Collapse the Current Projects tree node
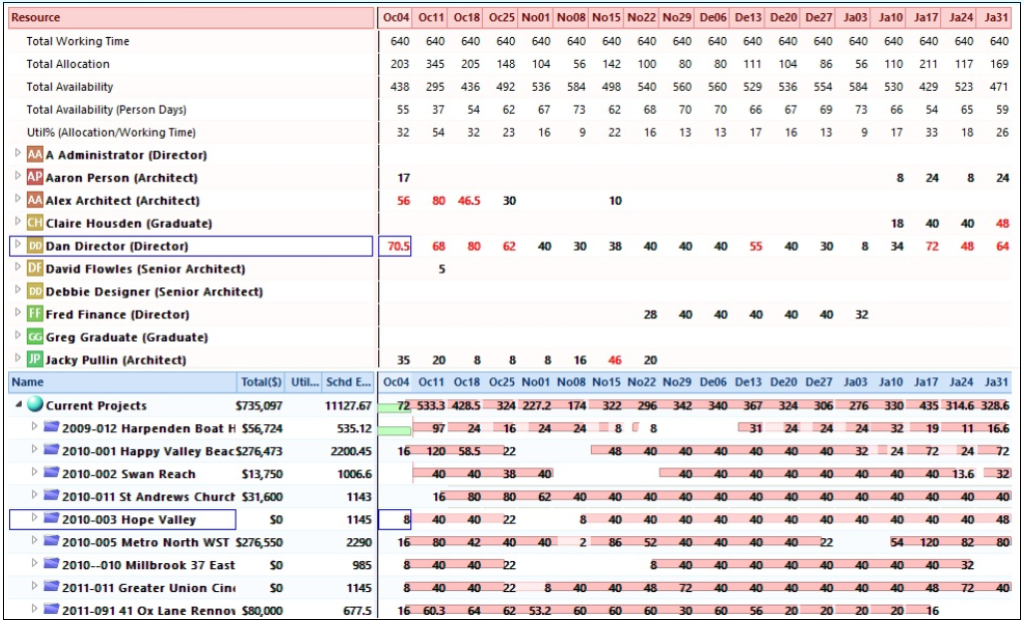 tap(18, 405)
